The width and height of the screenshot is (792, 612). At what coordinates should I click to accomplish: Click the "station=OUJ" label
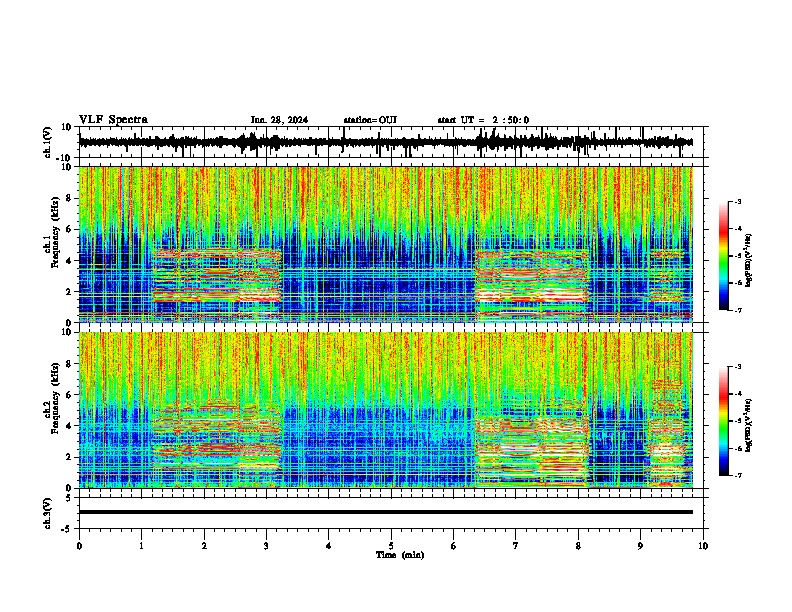point(370,120)
